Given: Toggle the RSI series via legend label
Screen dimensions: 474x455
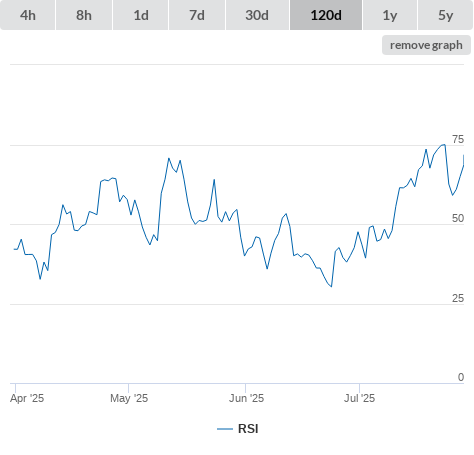Looking at the screenshot, I should click(x=248, y=429).
